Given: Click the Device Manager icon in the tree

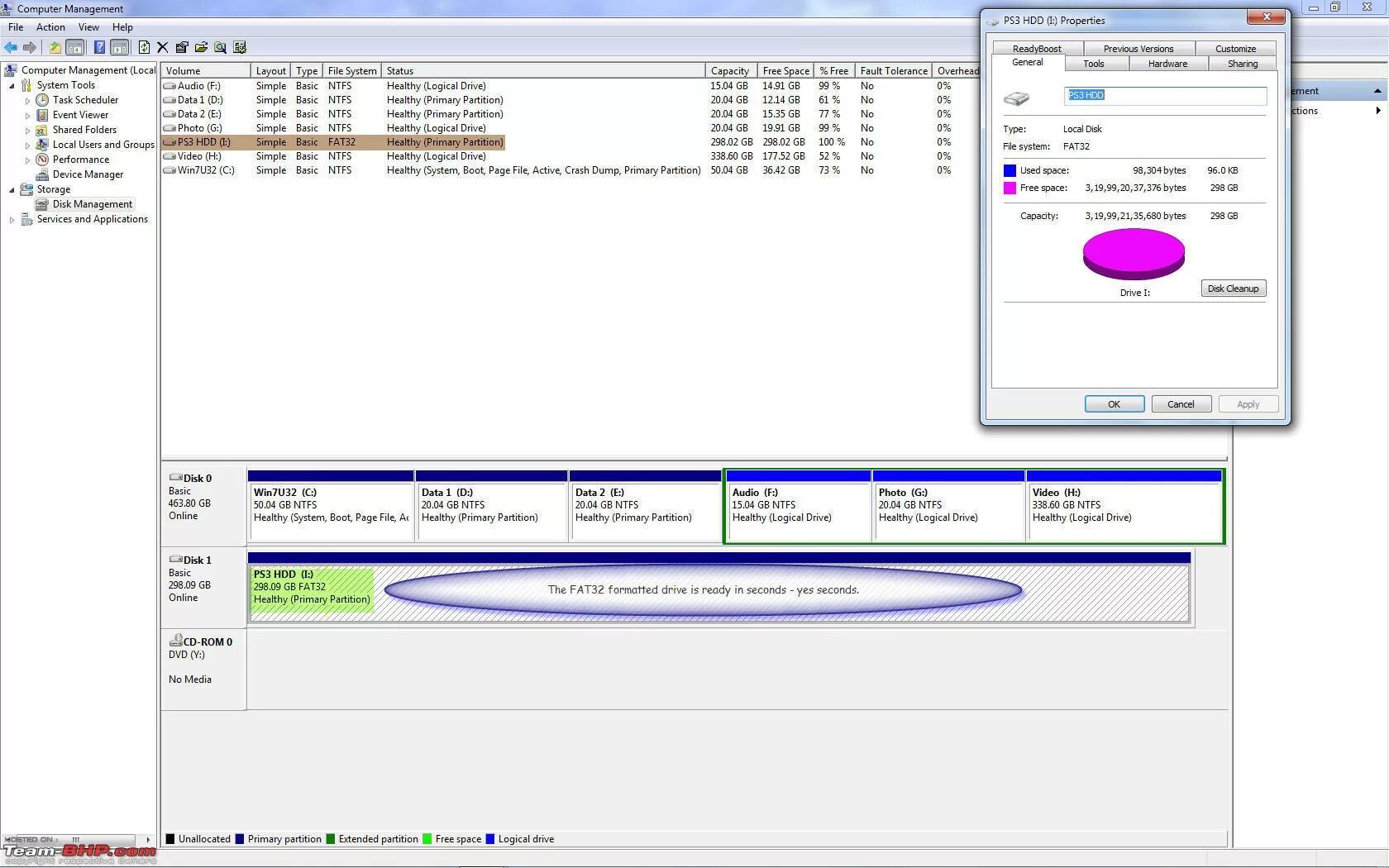Looking at the screenshot, I should point(42,174).
